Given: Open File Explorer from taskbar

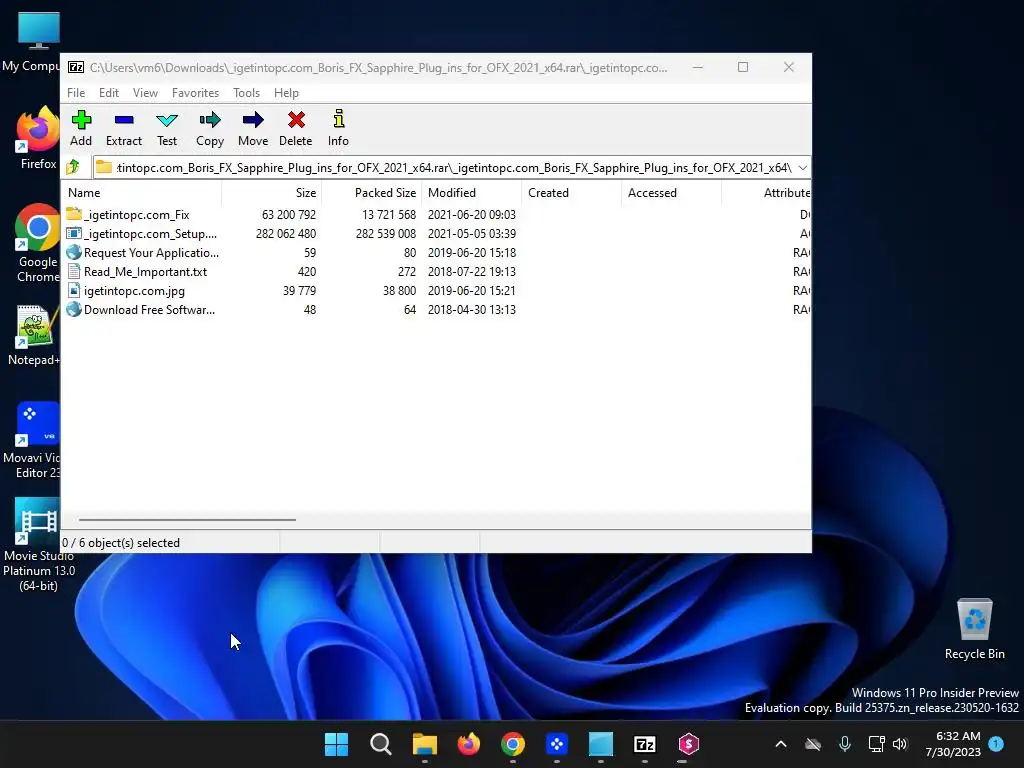Looking at the screenshot, I should (x=424, y=744).
